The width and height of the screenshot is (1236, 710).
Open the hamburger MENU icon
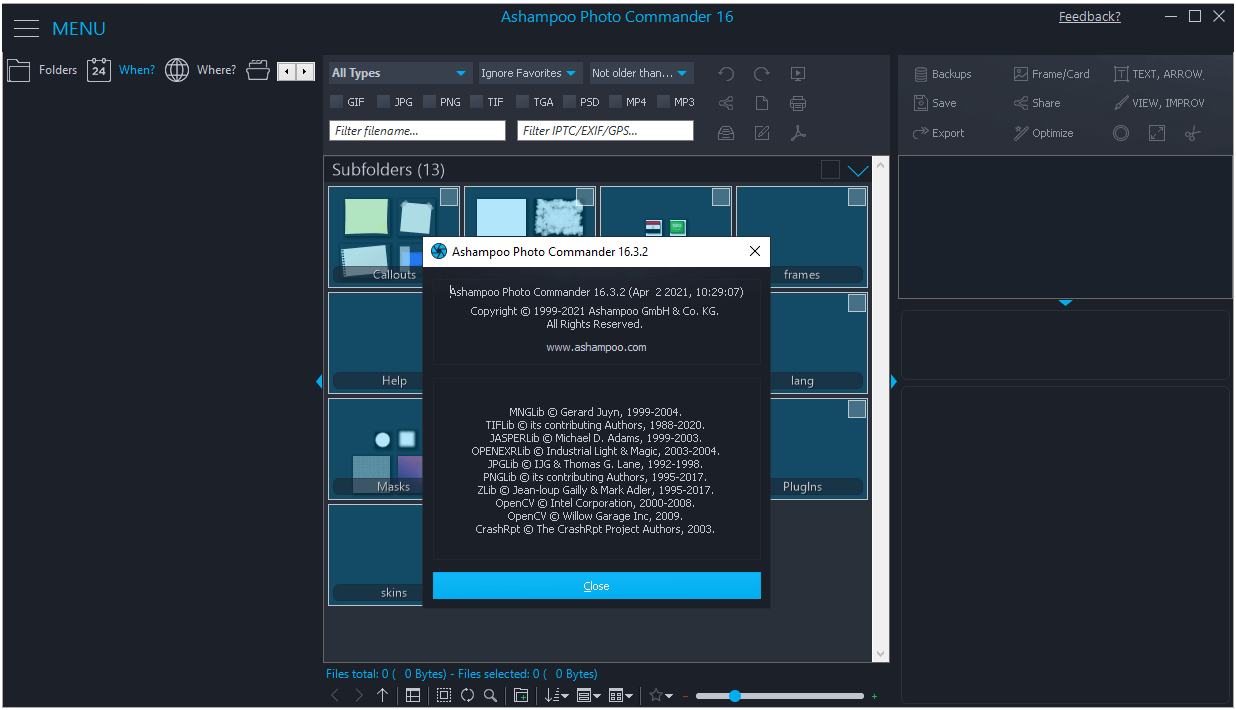pyautogui.click(x=26, y=29)
